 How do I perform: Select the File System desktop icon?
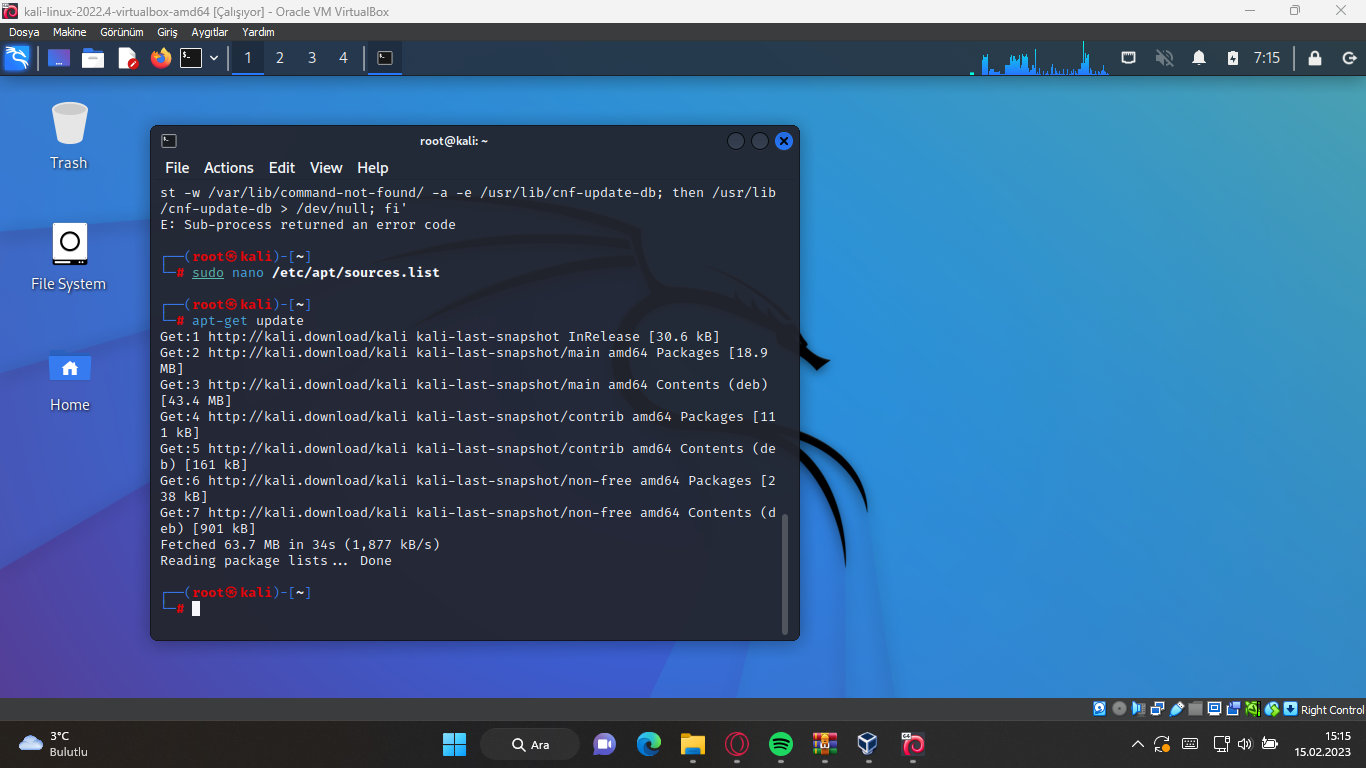pyautogui.click(x=69, y=257)
